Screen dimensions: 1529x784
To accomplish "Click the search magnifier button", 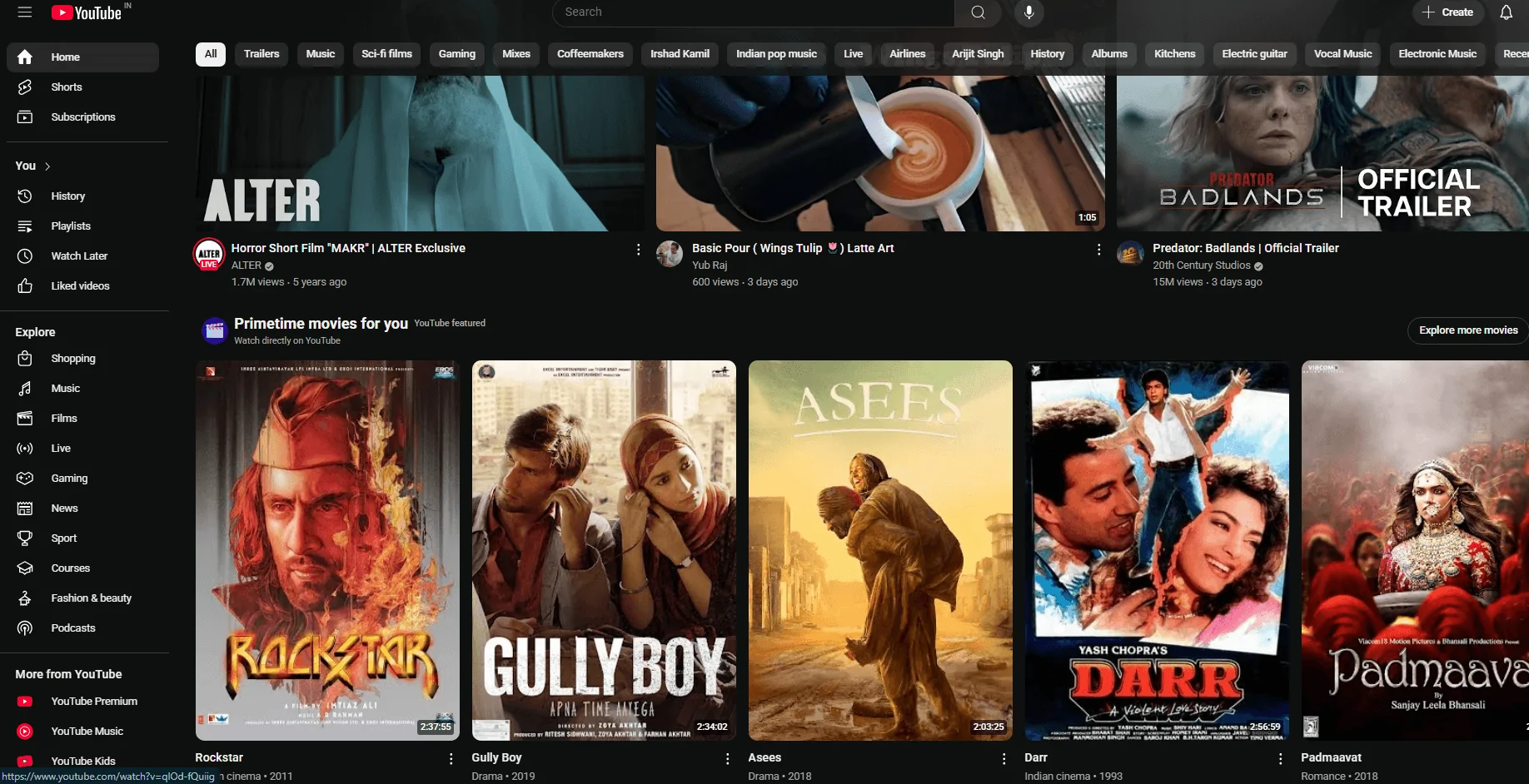I will click(x=978, y=12).
